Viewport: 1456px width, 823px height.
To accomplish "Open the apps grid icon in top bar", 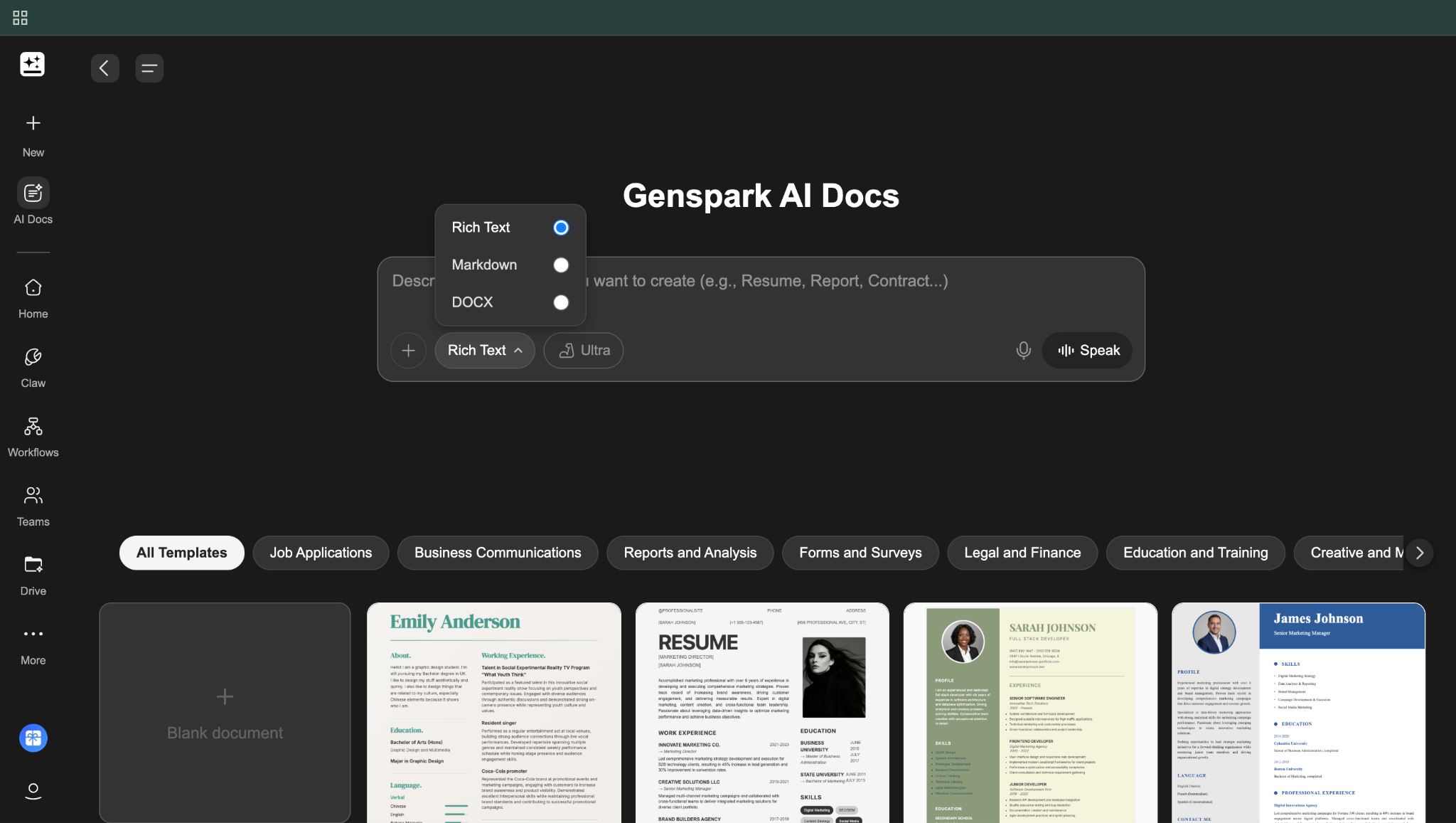I will coord(20,18).
